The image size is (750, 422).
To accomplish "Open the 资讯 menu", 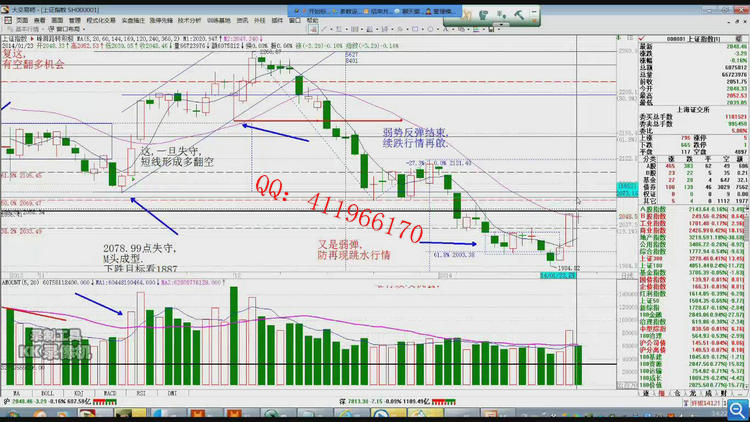I will 243,21.
